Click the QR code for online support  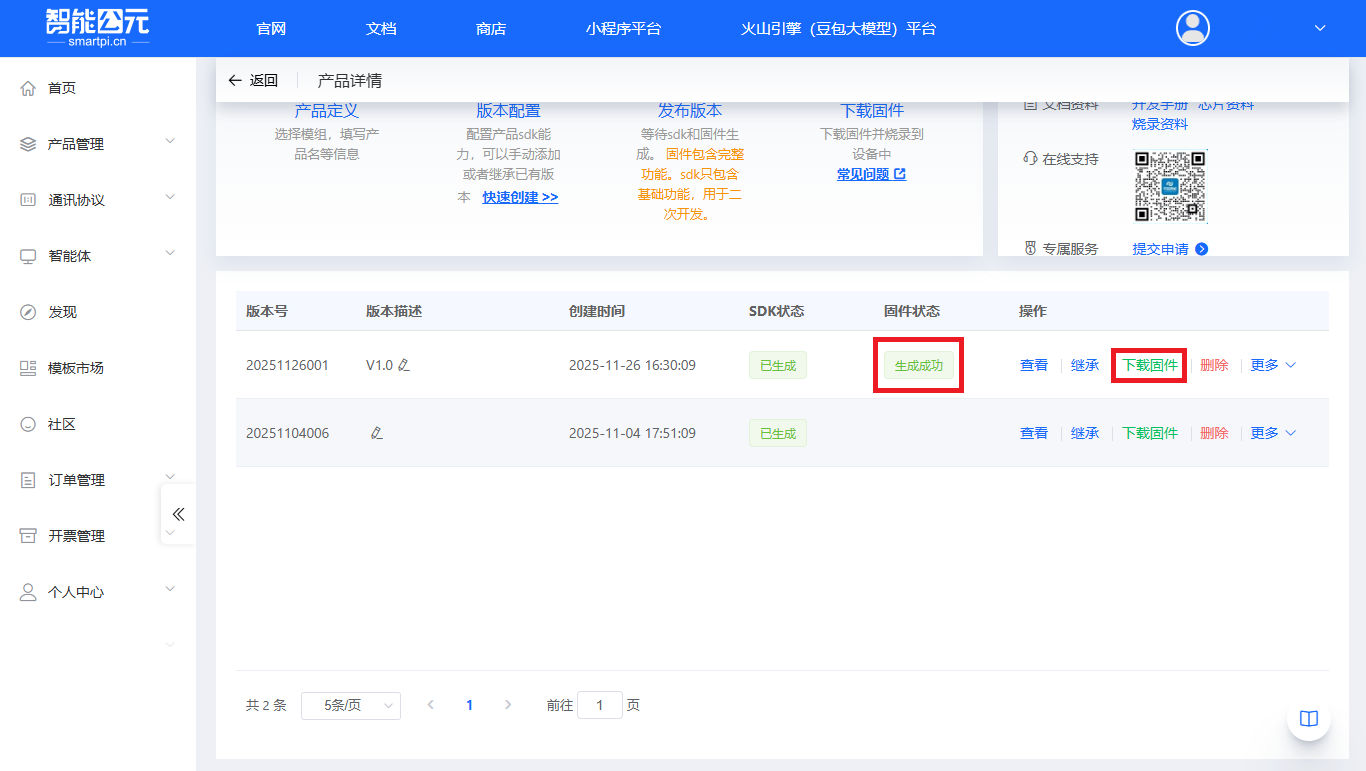[1170, 186]
